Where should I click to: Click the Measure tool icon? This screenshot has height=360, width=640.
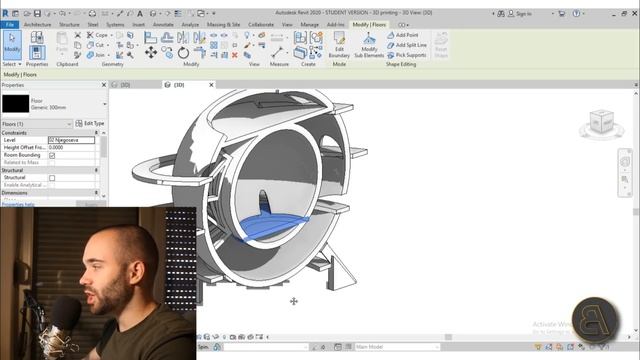[x=277, y=52]
